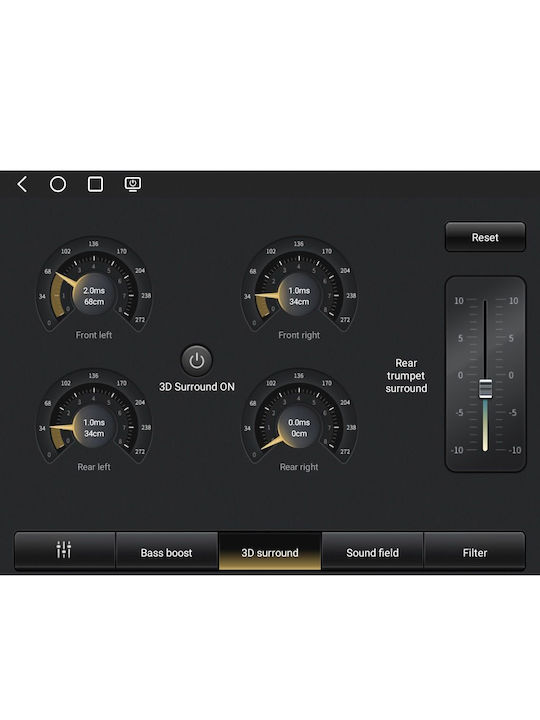Click the 3D Surround ON label
Image resolution: width=540 pixels, height=720 pixels.
(x=197, y=387)
